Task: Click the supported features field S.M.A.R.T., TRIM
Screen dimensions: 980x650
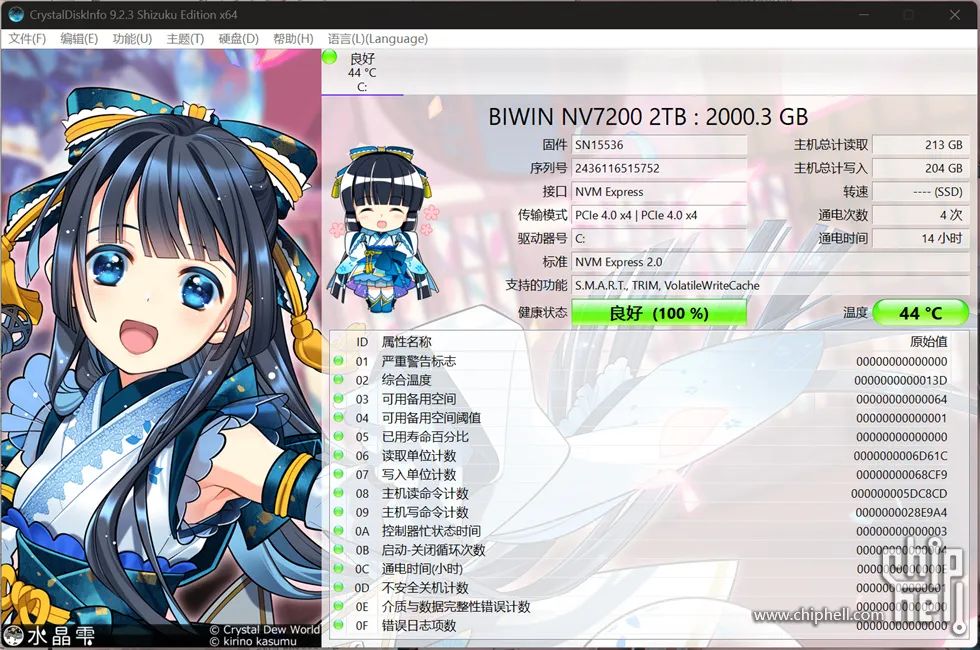Action: (x=770, y=285)
